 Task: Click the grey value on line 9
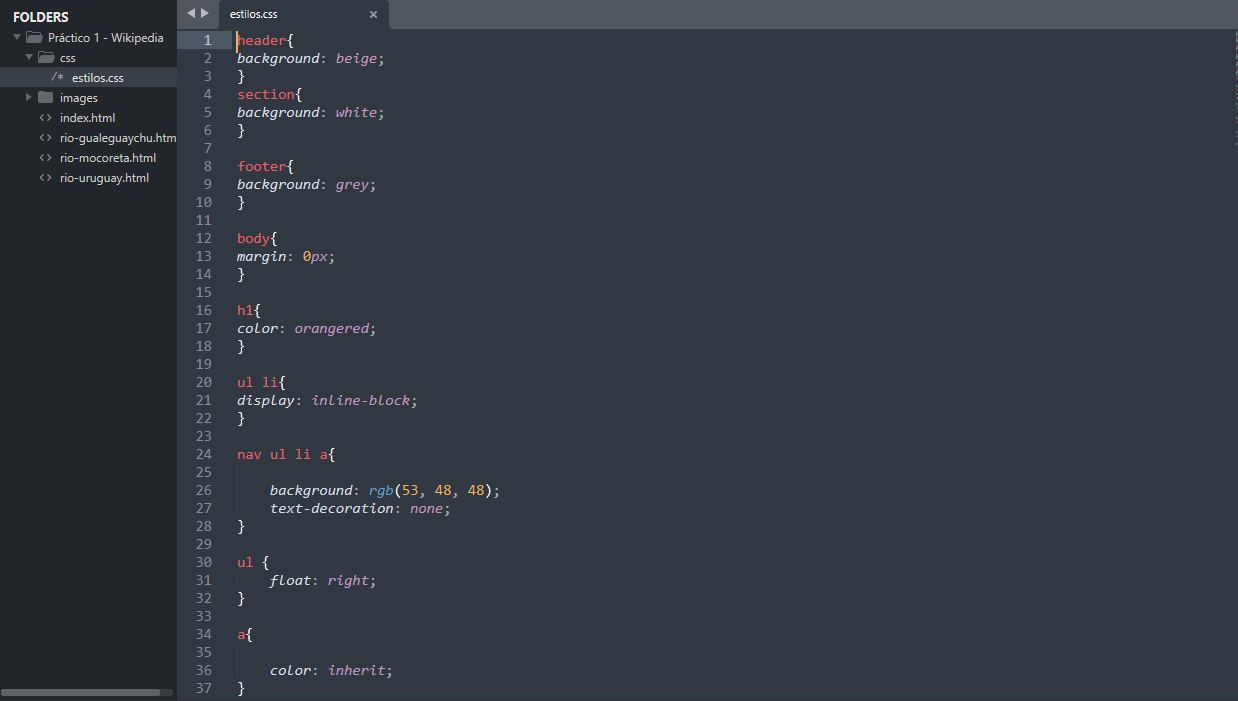point(352,184)
